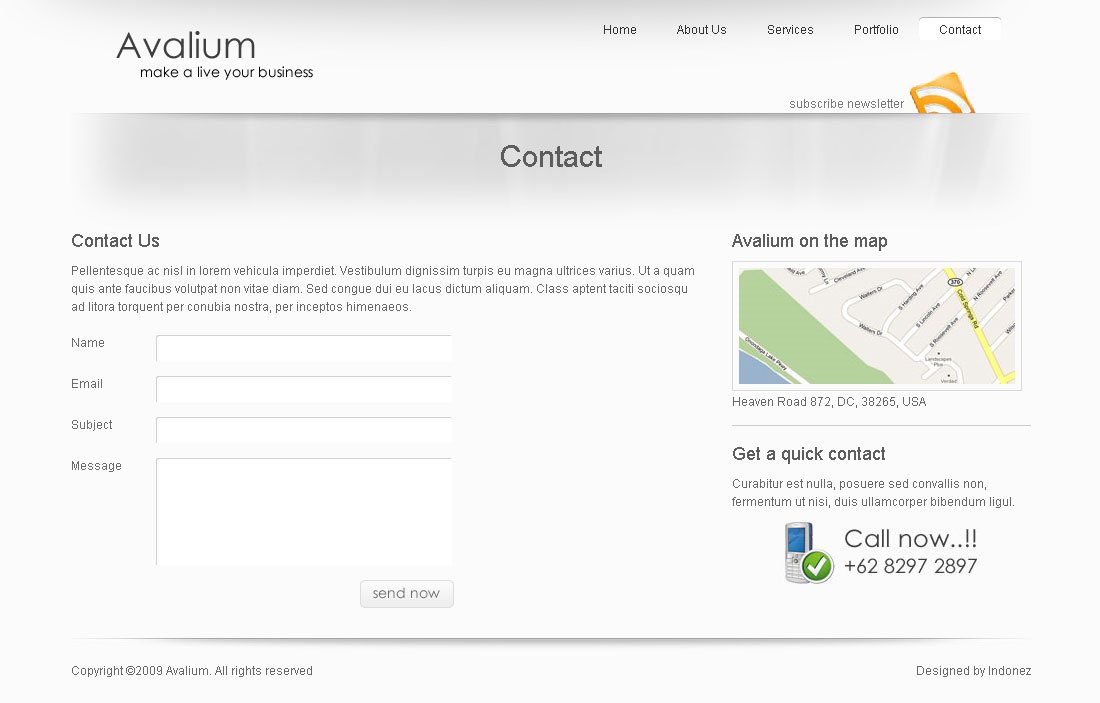The image size is (1100, 703).
Task: Open the Services navigation item
Action: [790, 30]
